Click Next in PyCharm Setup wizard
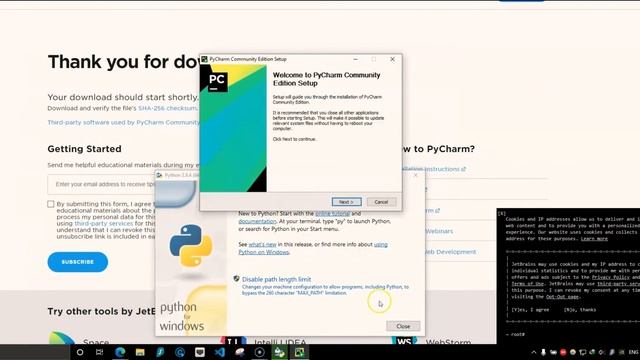This screenshot has width=640, height=360. point(346,202)
